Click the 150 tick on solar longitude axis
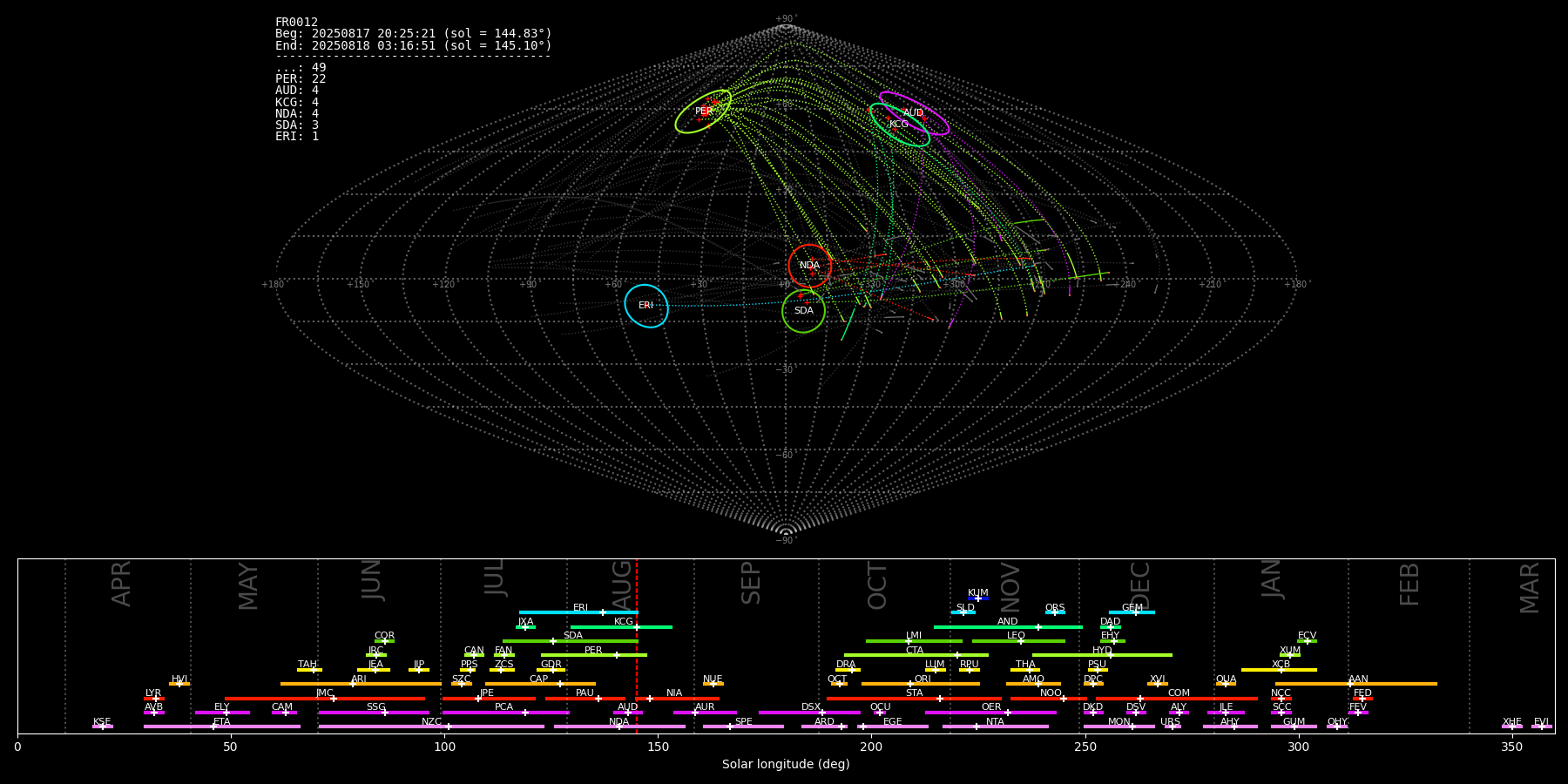 tap(658, 747)
